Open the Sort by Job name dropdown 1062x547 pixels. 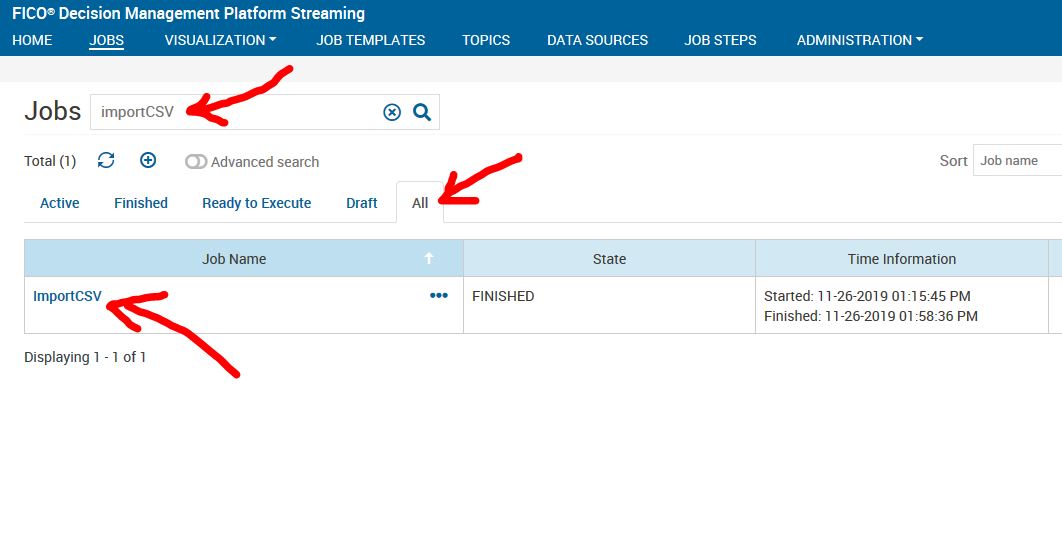(1017, 160)
